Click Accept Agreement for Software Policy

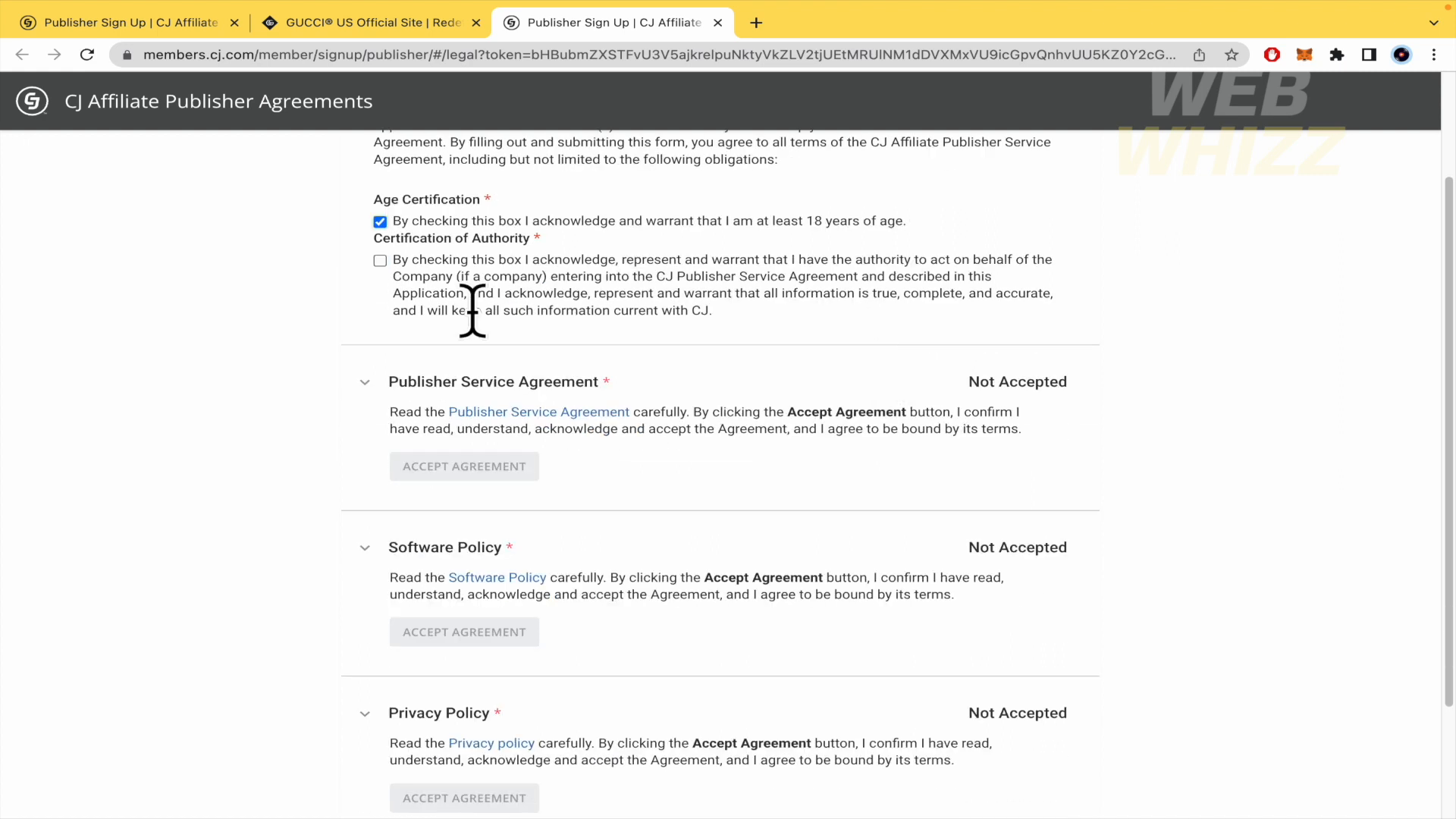pos(465,631)
